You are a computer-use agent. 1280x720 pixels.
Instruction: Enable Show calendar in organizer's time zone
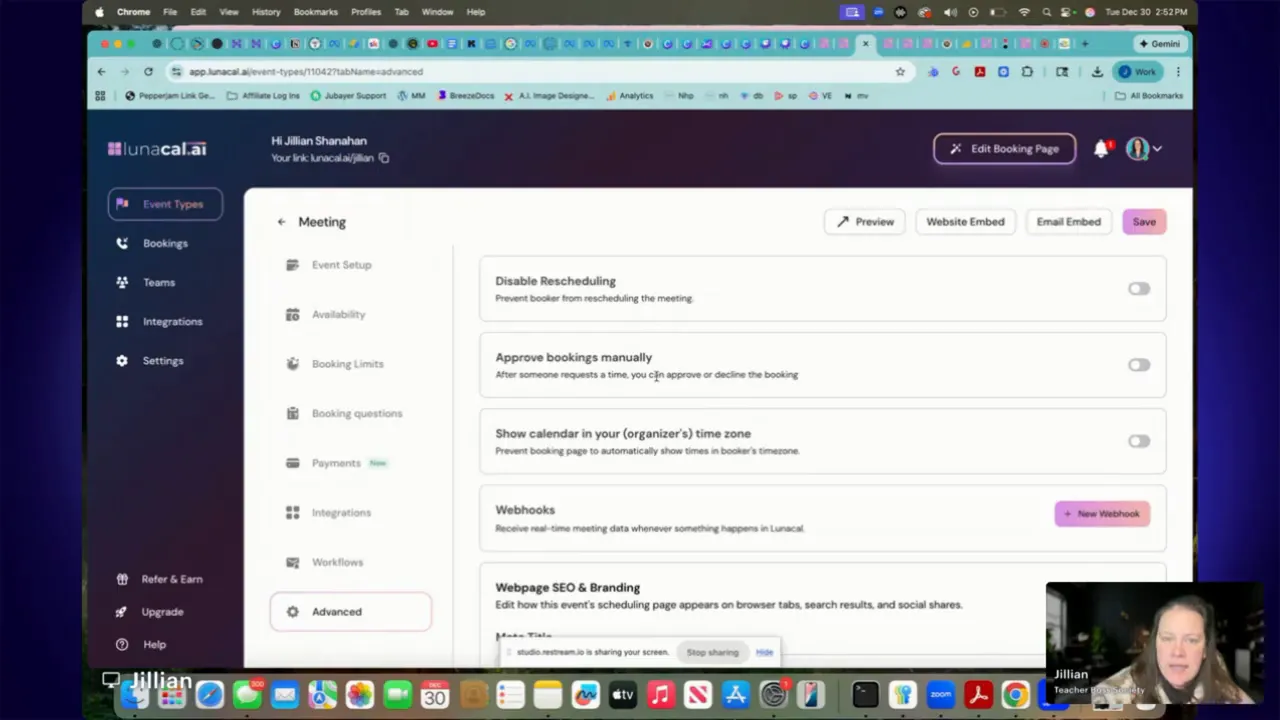(1139, 440)
